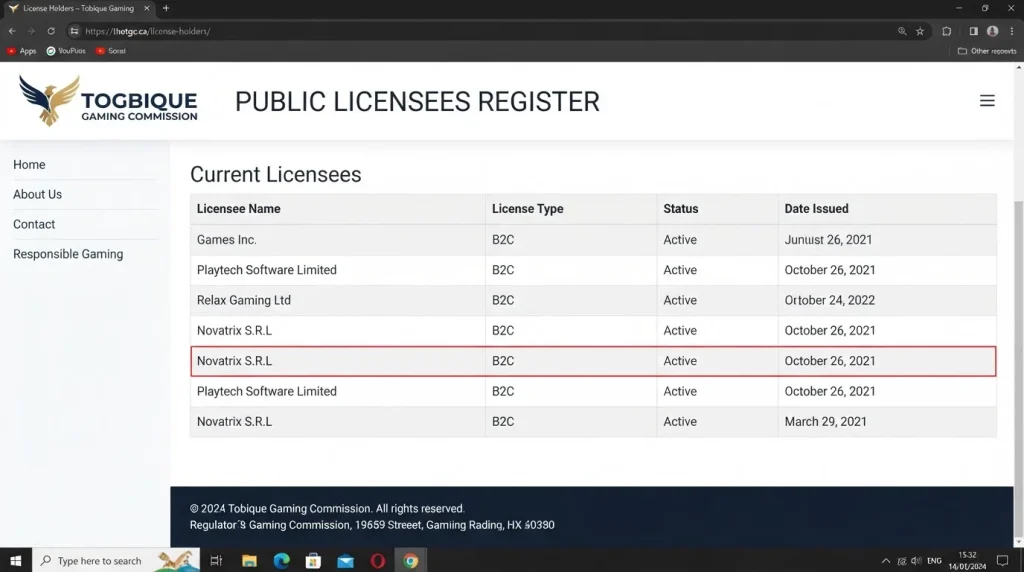
Task: Open File Explorer from the taskbar
Action: [249, 560]
